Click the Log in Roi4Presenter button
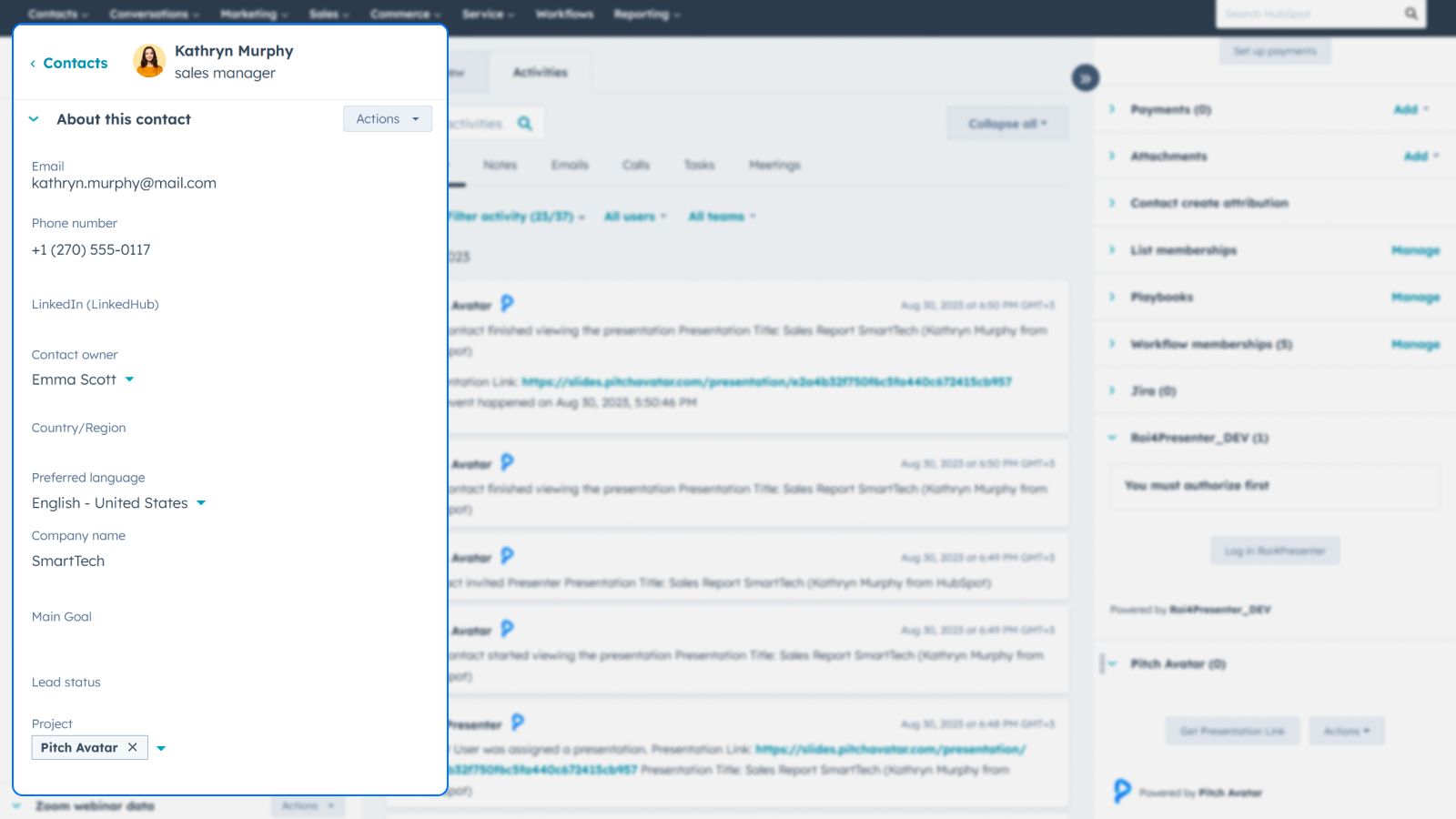 click(x=1274, y=550)
